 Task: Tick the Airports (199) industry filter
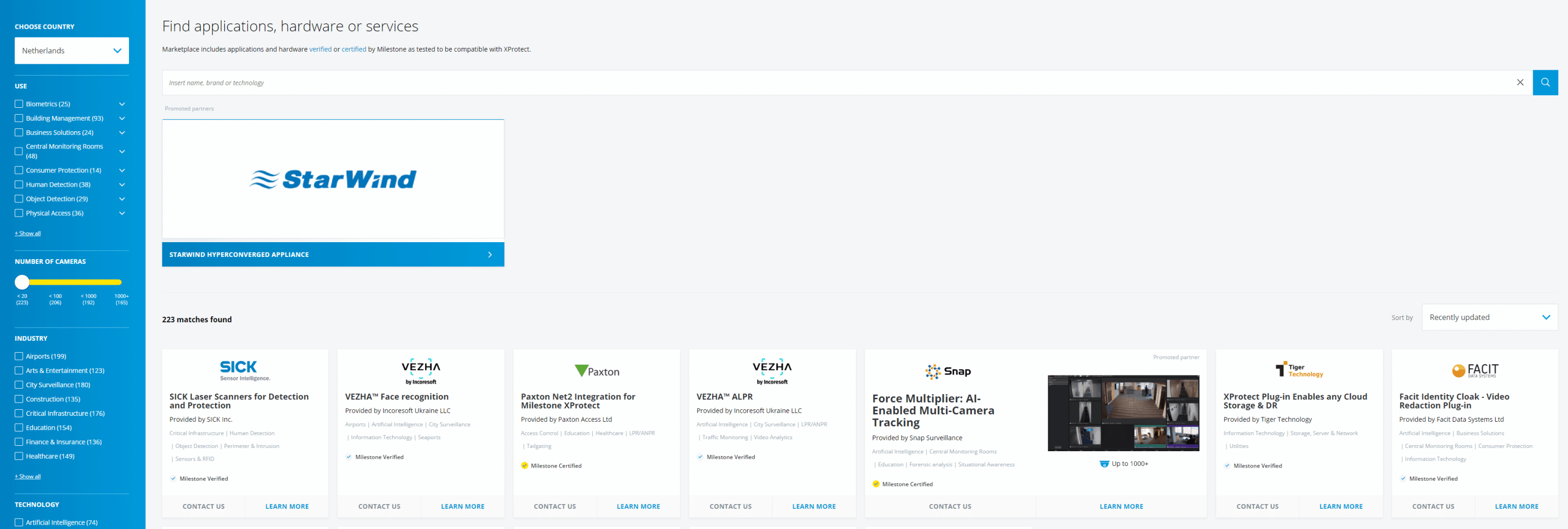19,356
